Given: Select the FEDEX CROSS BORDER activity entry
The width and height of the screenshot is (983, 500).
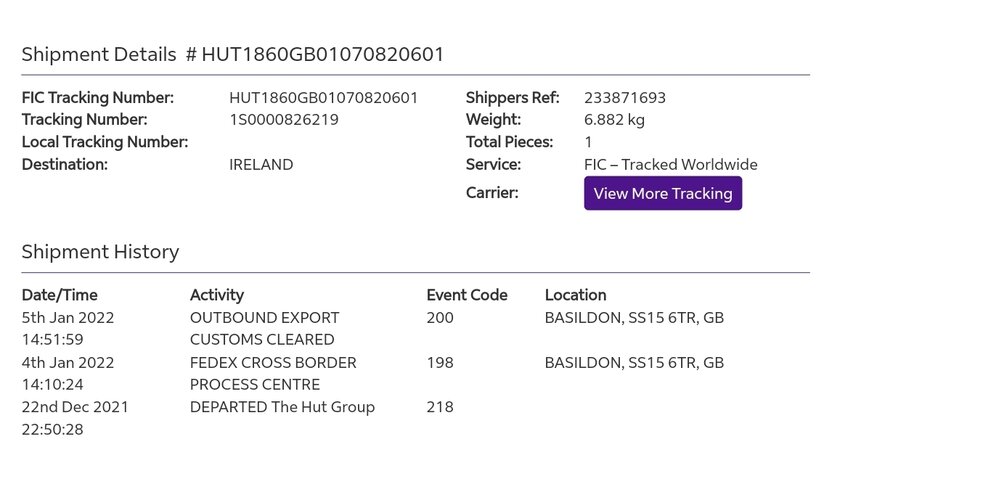Looking at the screenshot, I should pos(273,373).
